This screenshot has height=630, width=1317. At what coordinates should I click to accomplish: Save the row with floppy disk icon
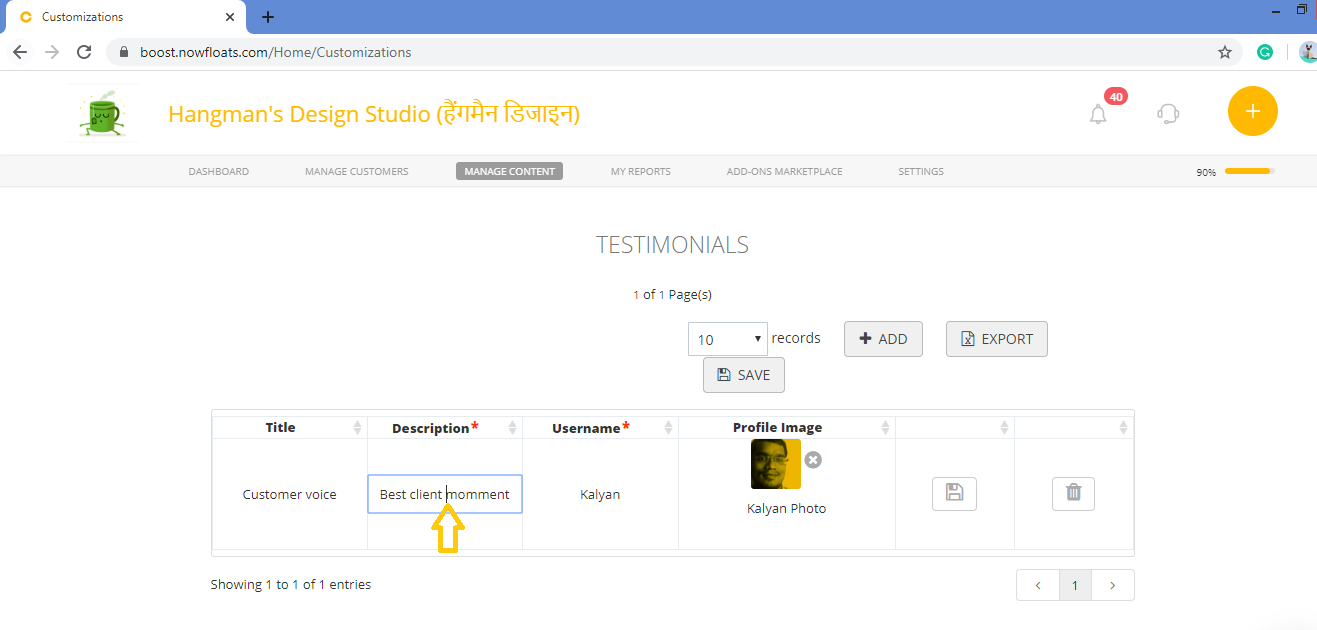954,494
